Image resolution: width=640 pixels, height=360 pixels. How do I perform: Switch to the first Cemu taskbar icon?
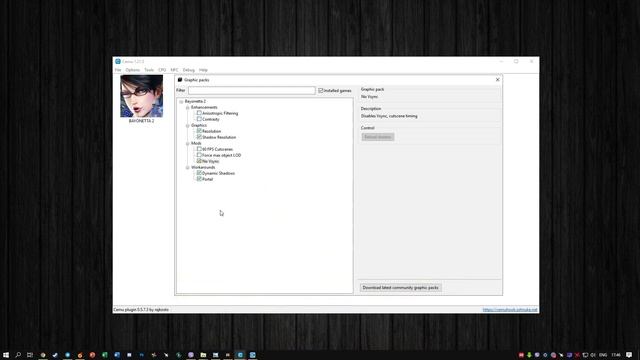240,355
